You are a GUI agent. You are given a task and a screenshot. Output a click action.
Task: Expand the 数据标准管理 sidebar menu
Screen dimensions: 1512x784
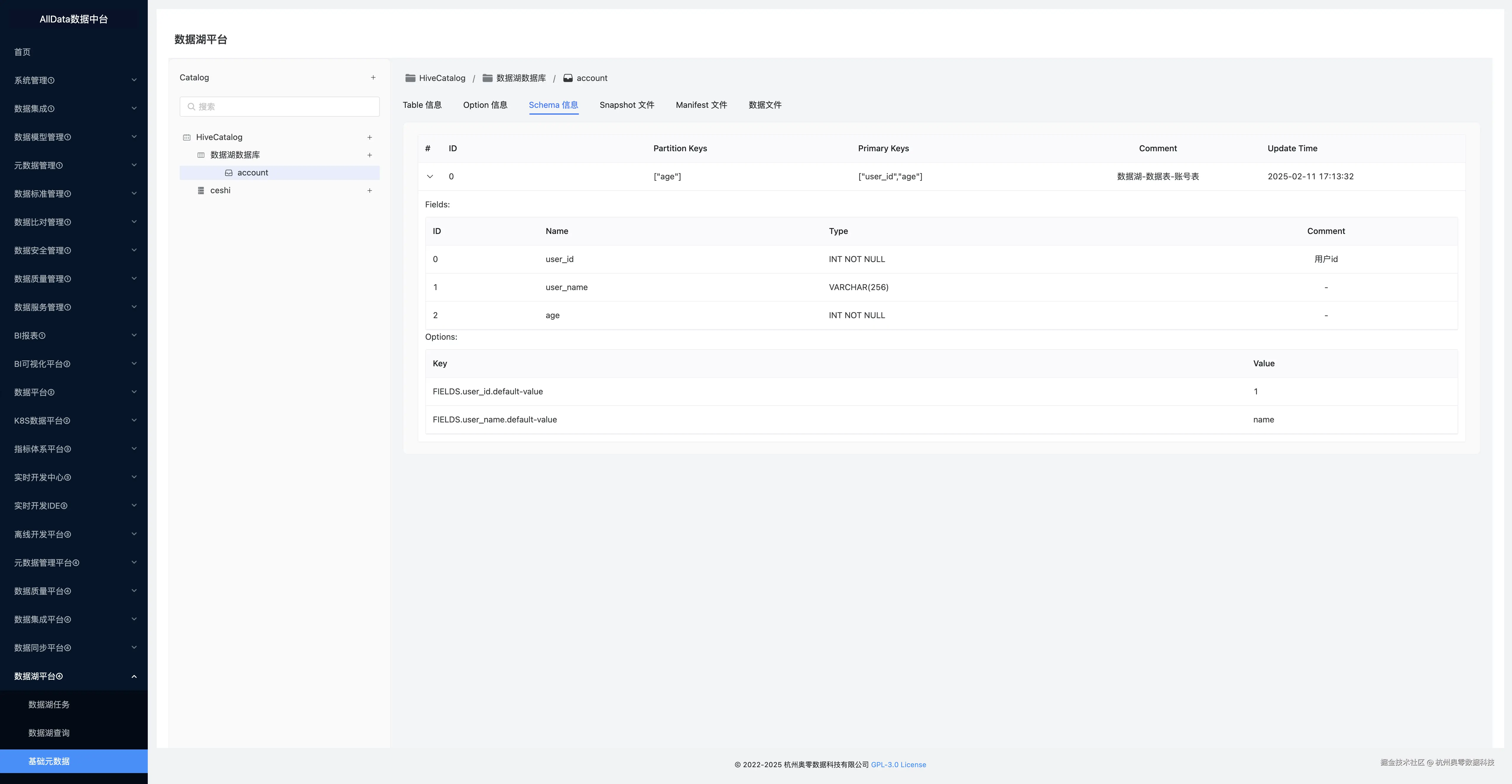click(x=73, y=194)
